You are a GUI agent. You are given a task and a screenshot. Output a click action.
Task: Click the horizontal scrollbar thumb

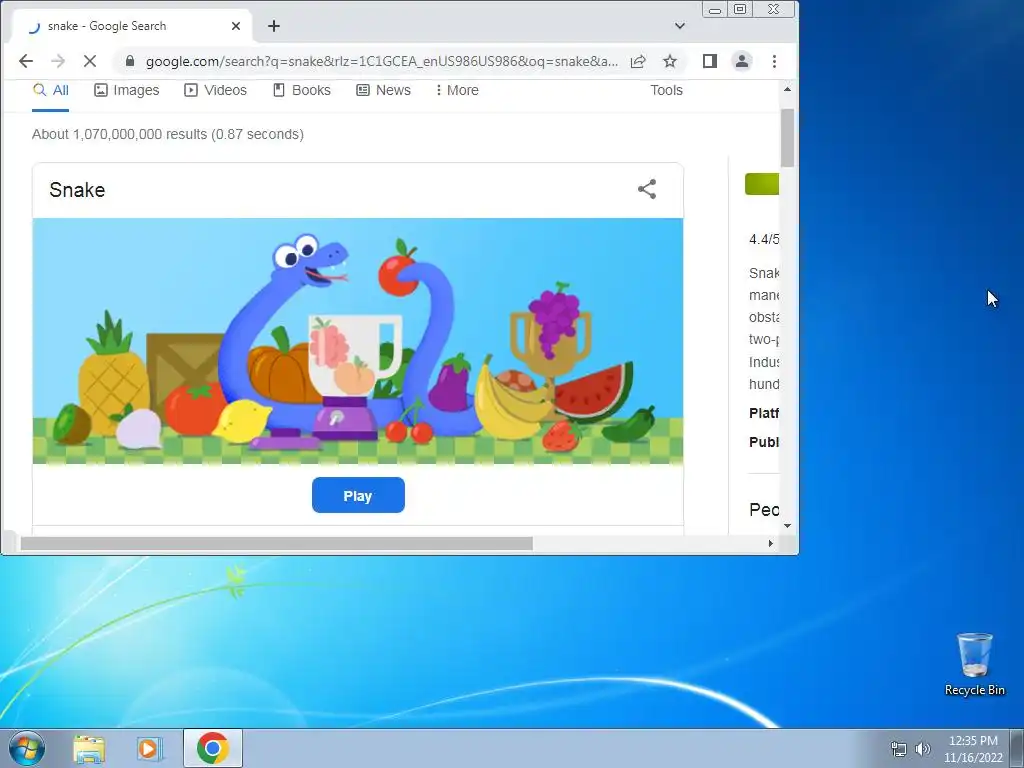click(276, 543)
